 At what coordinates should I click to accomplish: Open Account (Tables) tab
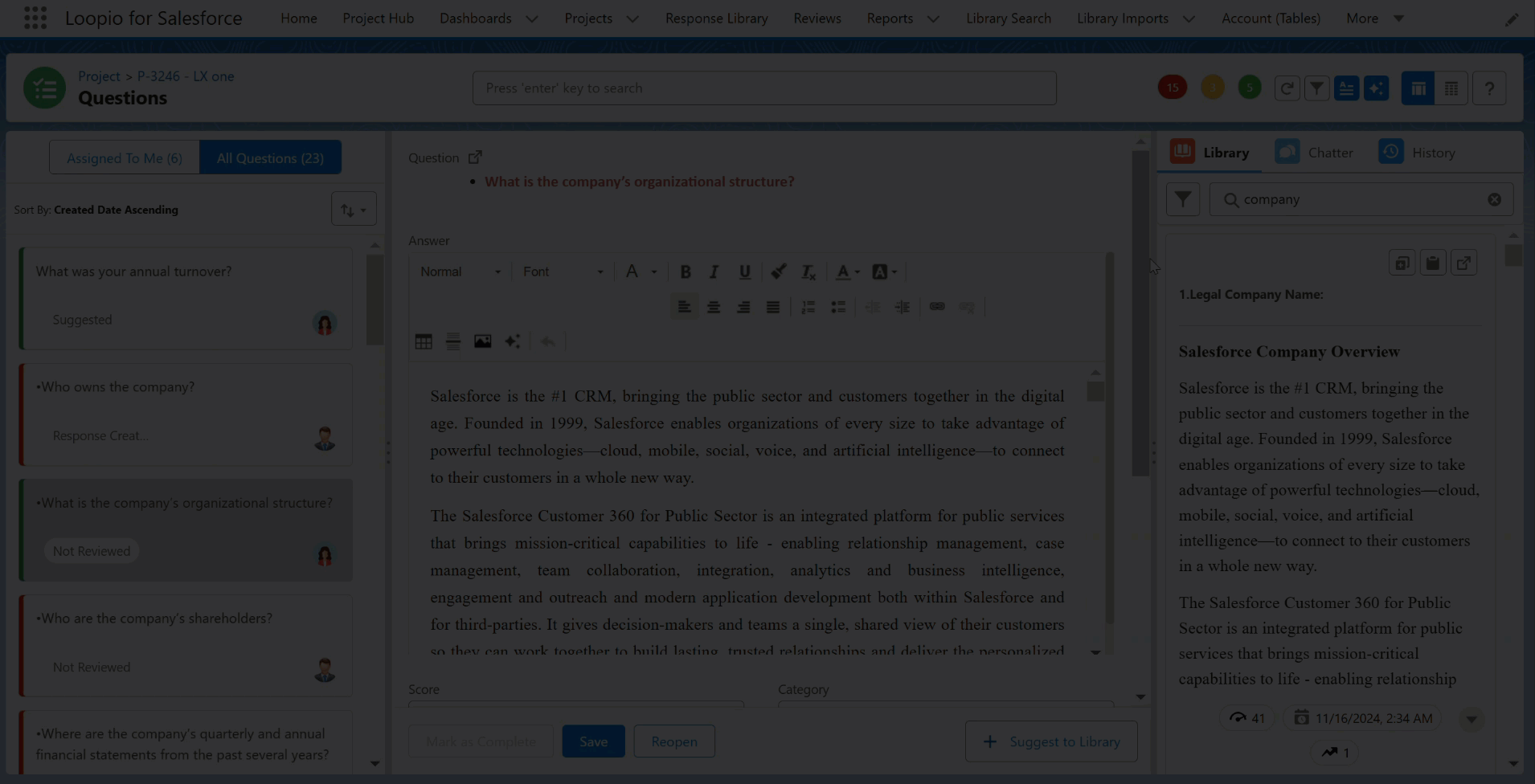click(x=1271, y=18)
